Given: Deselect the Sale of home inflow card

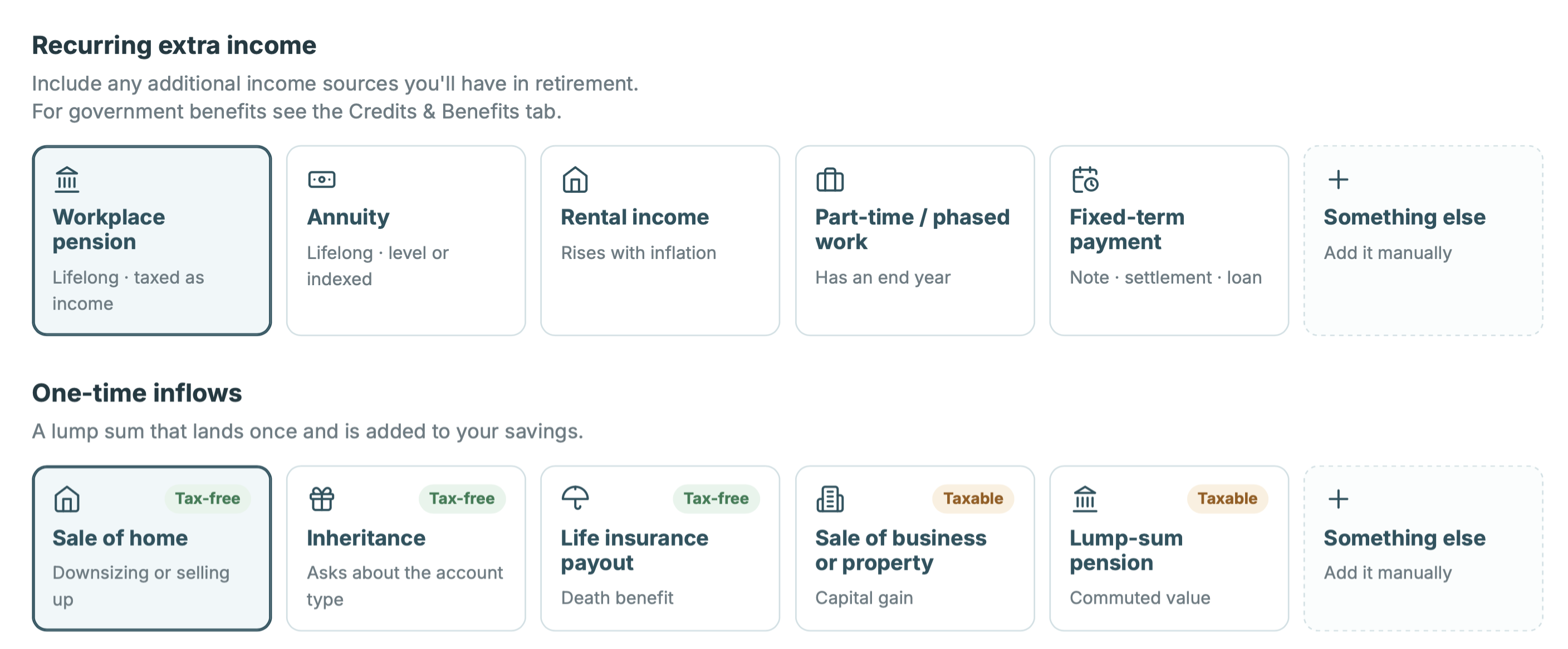Looking at the screenshot, I should [151, 548].
